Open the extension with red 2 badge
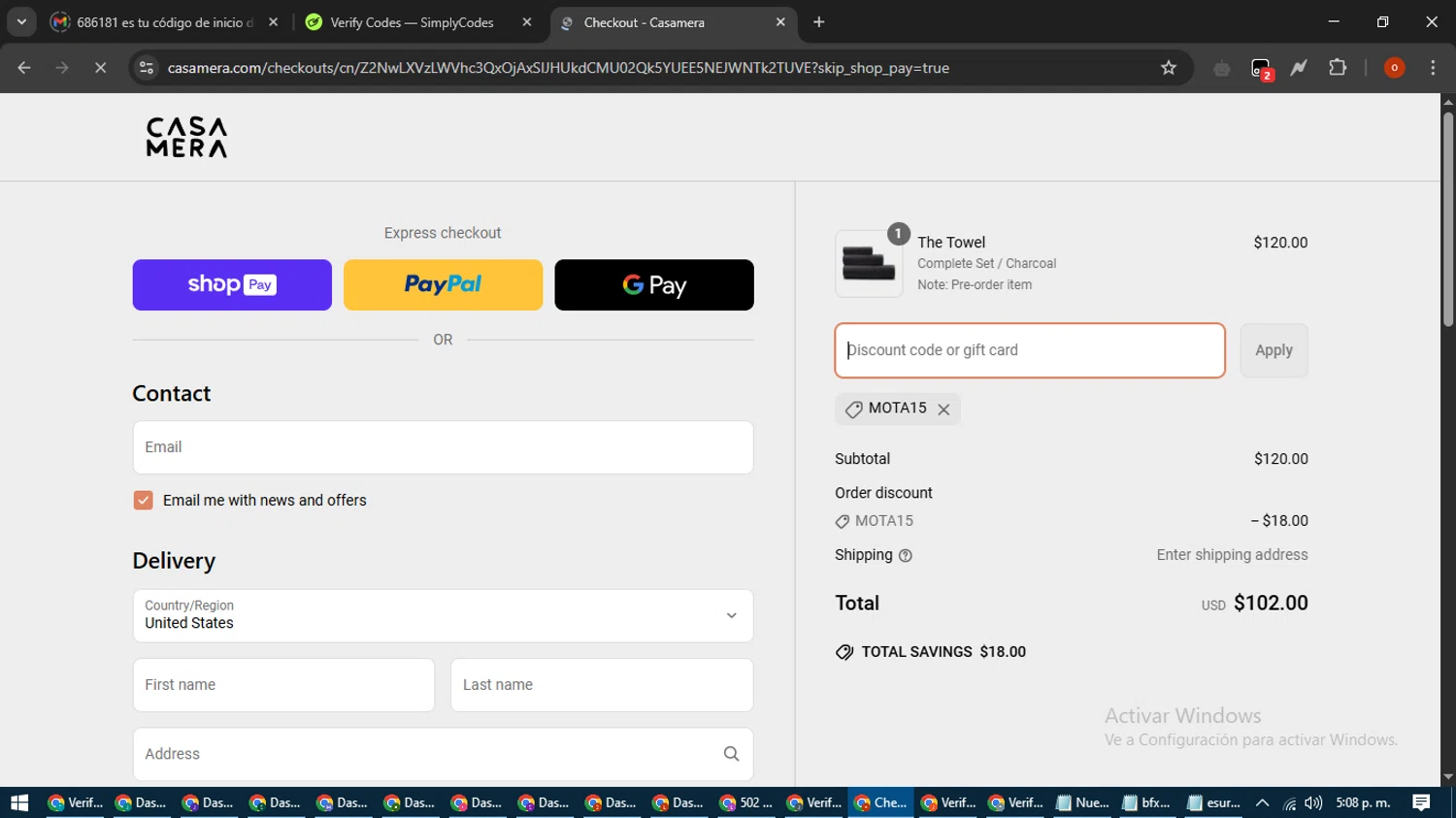The width and height of the screenshot is (1456, 818). [x=1261, y=68]
